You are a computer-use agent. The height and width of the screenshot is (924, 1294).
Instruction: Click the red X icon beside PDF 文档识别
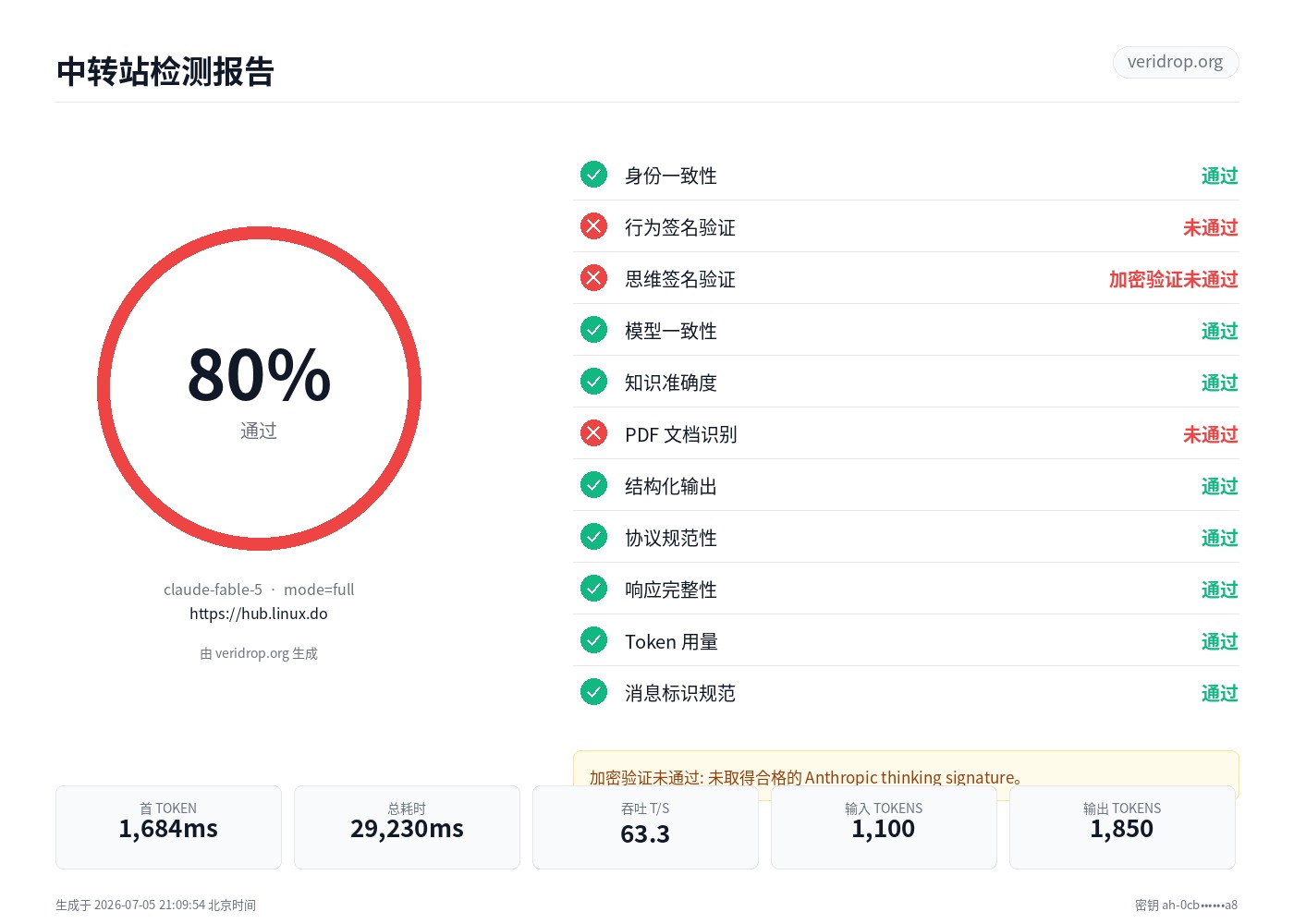pyautogui.click(x=593, y=432)
